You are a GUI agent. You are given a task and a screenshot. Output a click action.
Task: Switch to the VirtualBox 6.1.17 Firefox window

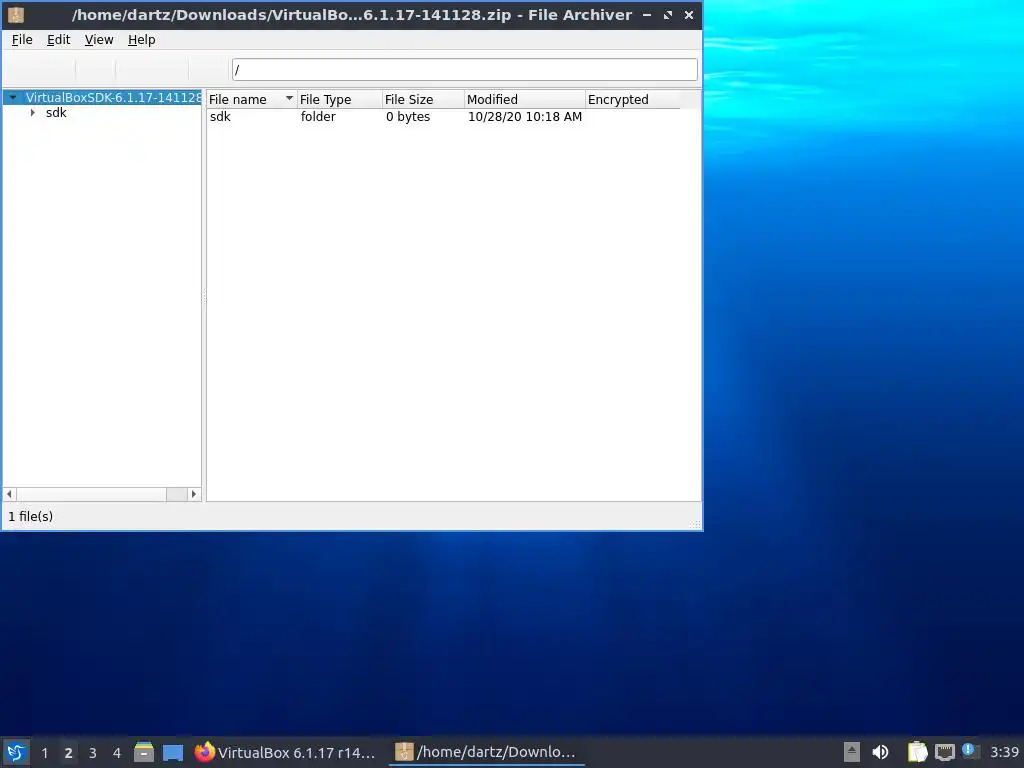tap(285, 752)
